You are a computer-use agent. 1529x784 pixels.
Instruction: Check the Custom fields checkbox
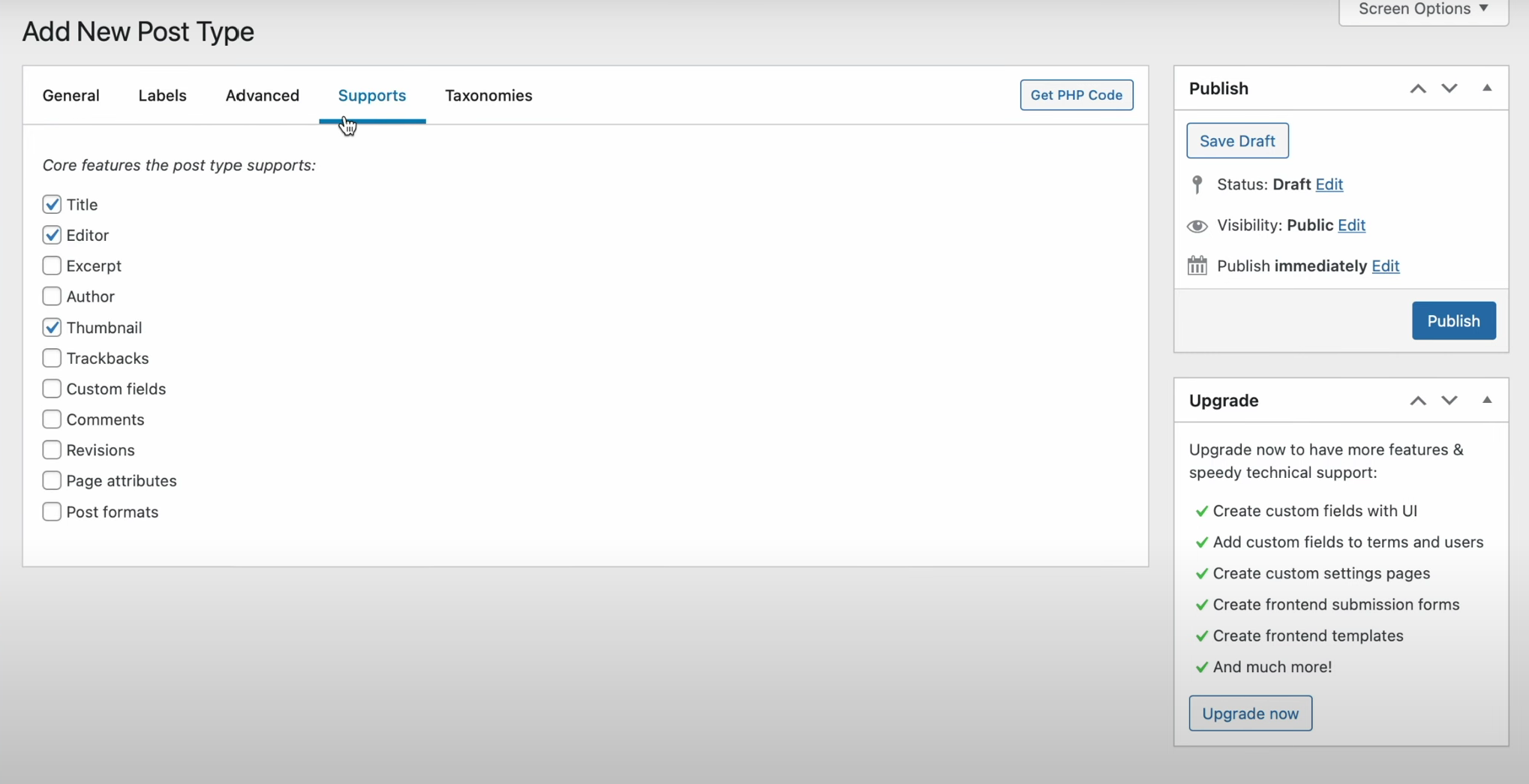[52, 389]
